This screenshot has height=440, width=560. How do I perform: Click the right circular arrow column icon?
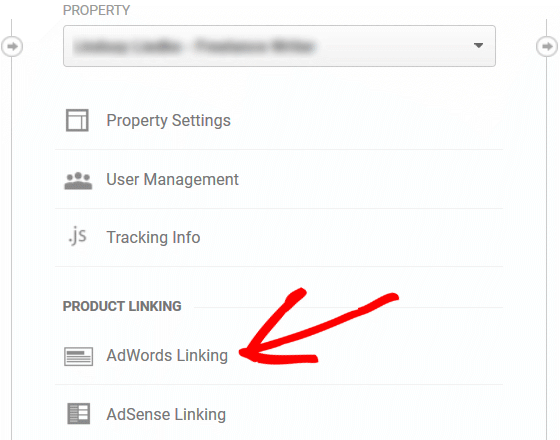tap(547, 46)
